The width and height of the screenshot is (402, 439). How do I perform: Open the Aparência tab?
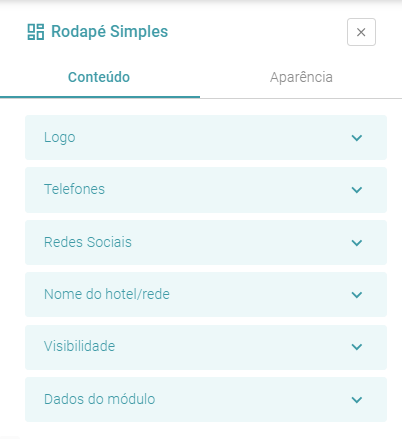(301, 77)
